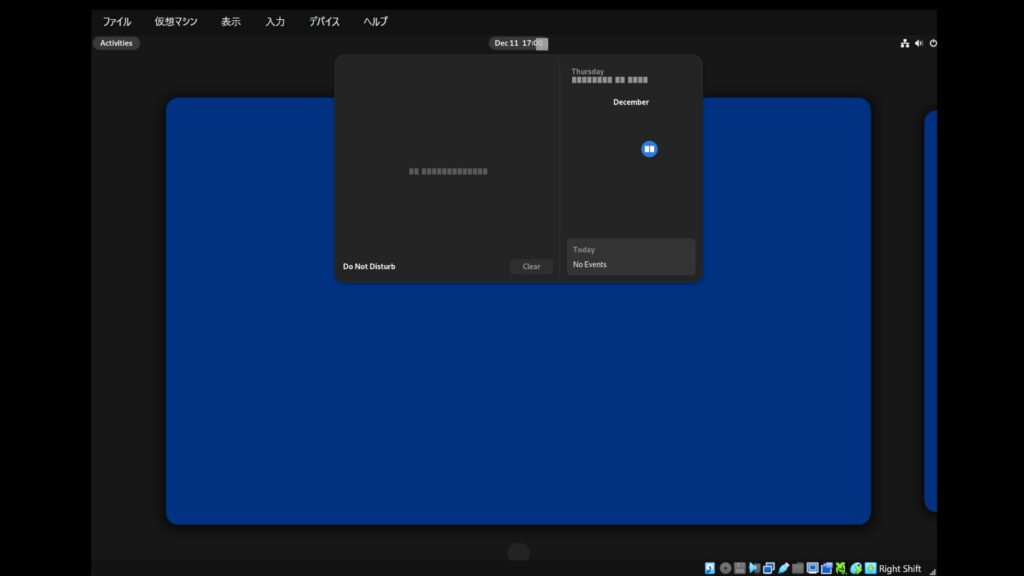Click the volume speaker icon in top bar
The image size is (1024, 576).
point(919,43)
